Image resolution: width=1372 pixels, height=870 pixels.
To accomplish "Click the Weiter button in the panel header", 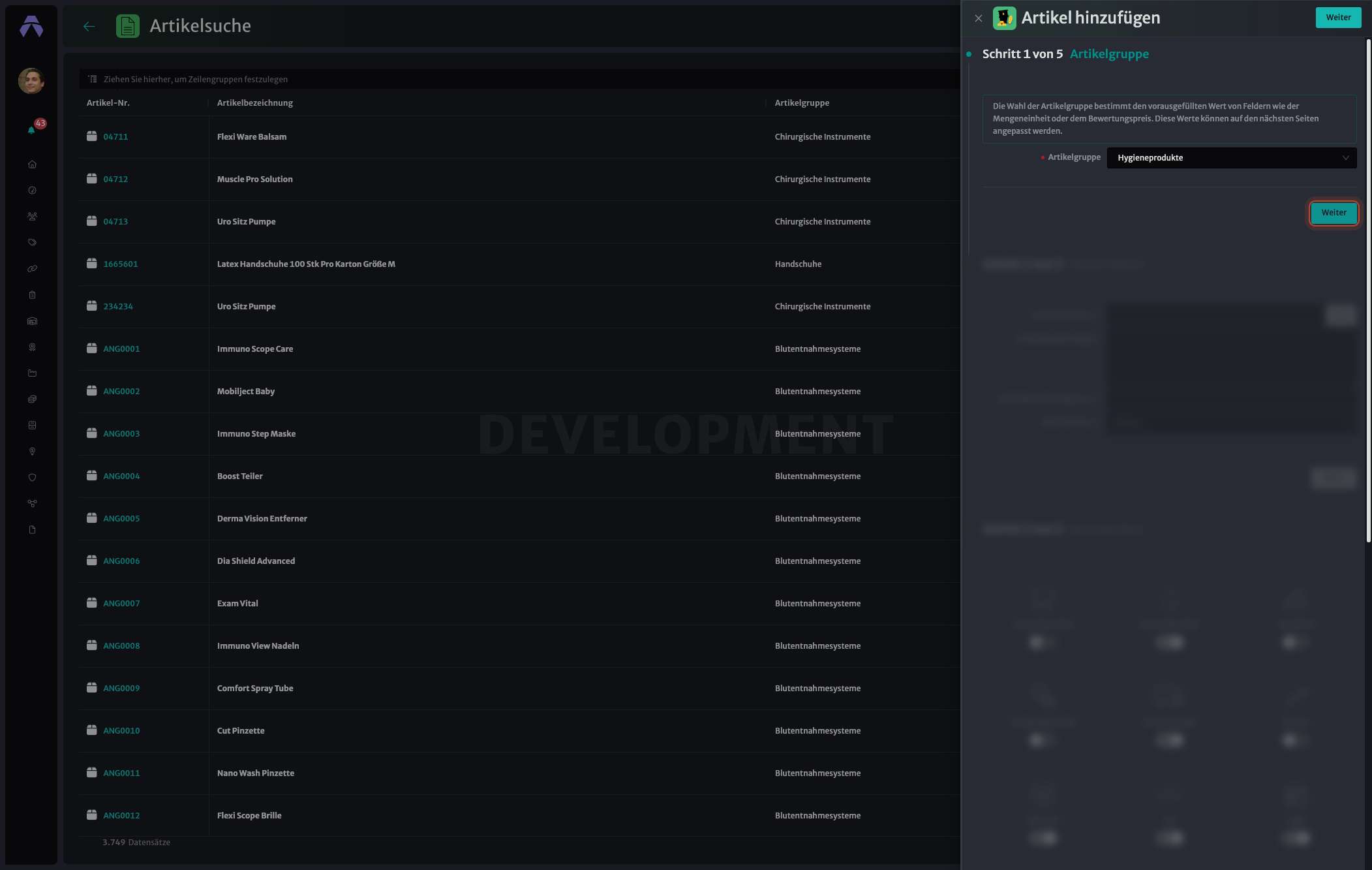I will click(x=1338, y=18).
